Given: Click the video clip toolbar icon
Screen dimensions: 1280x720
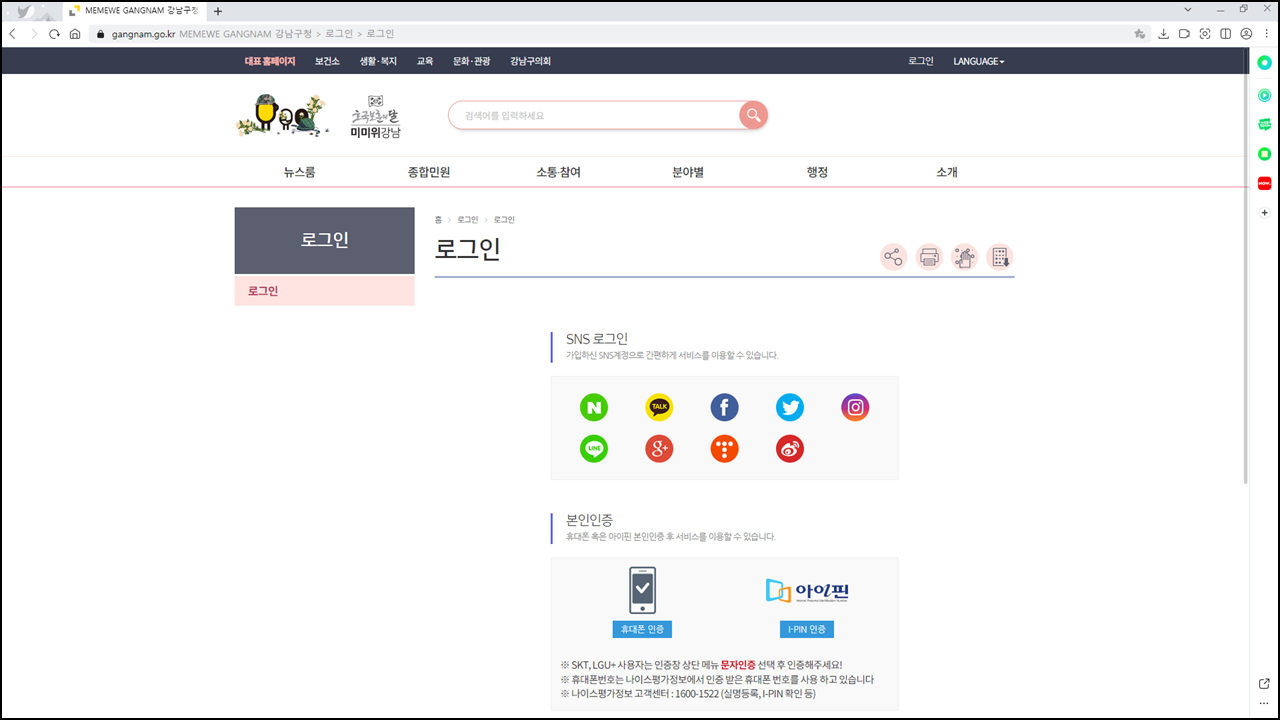Looking at the screenshot, I should 1184,33.
